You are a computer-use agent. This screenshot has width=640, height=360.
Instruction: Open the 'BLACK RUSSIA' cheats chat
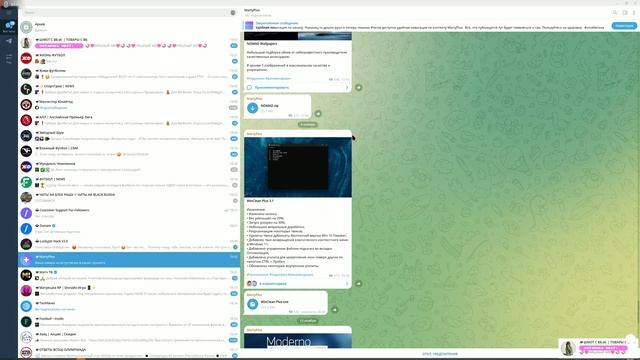coord(129,198)
